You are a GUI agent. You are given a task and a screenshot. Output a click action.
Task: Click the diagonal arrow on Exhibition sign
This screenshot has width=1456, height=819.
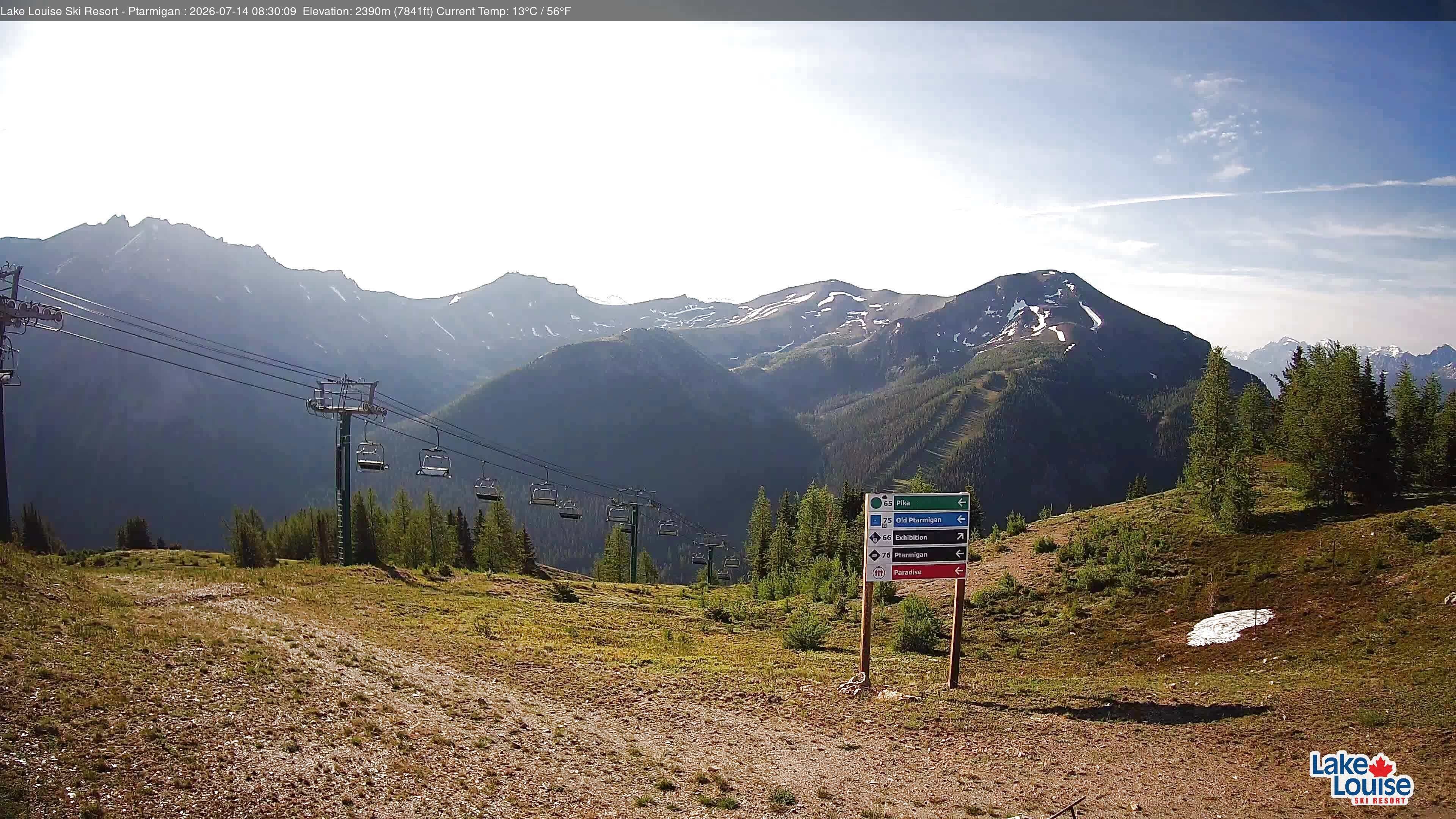(960, 537)
